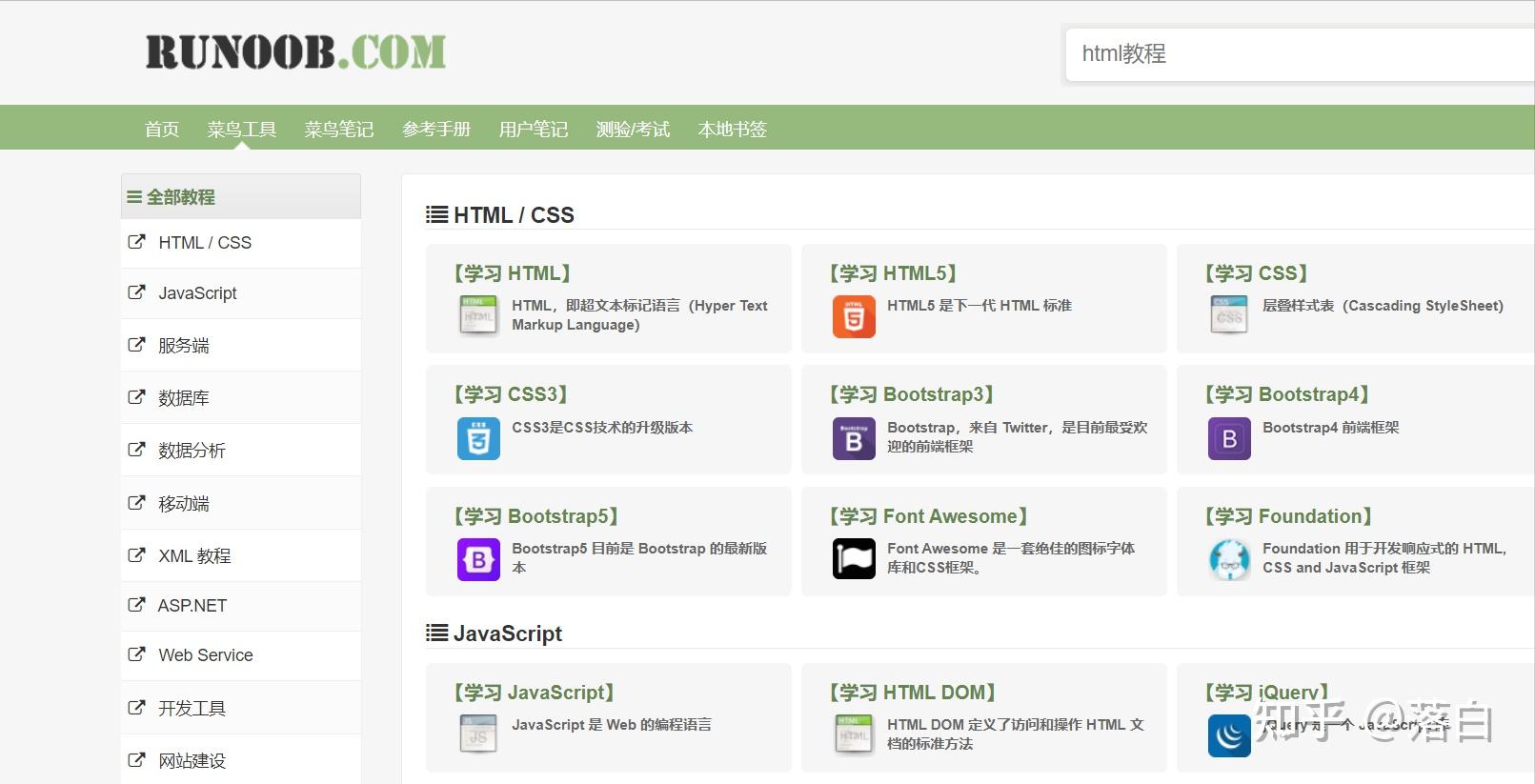Open the 网站建设 sidebar text
This screenshot has height=784, width=1535.
pos(192,761)
